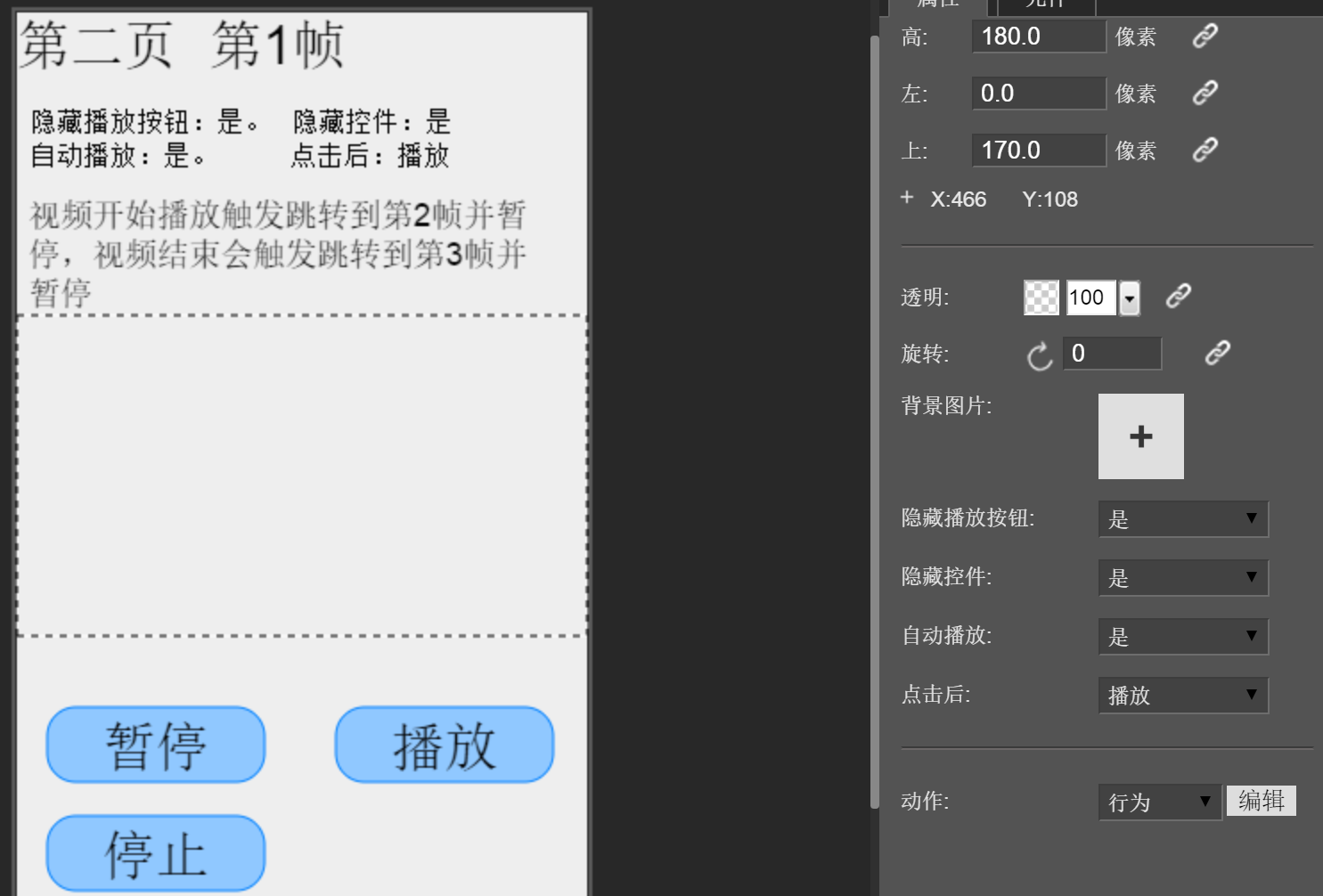The height and width of the screenshot is (896, 1323).
Task: Click the link icon next to 透明 value
Action: pyautogui.click(x=1178, y=297)
